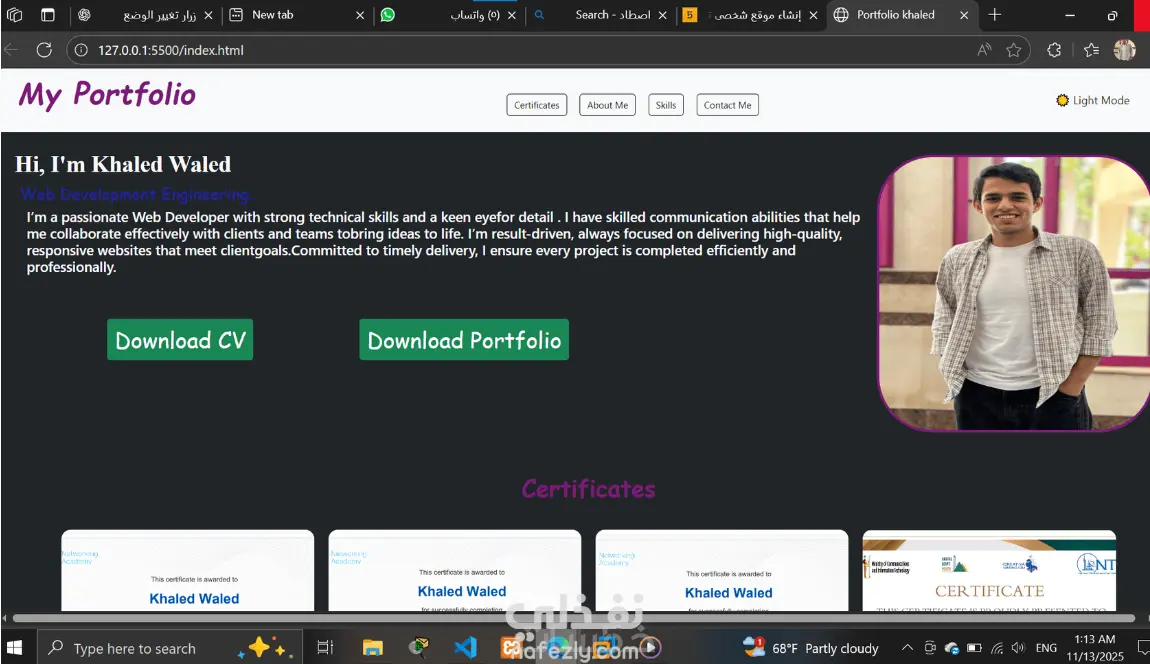Click the Certificates section heading
Viewport: 1150px width, 664px height.
click(x=588, y=489)
